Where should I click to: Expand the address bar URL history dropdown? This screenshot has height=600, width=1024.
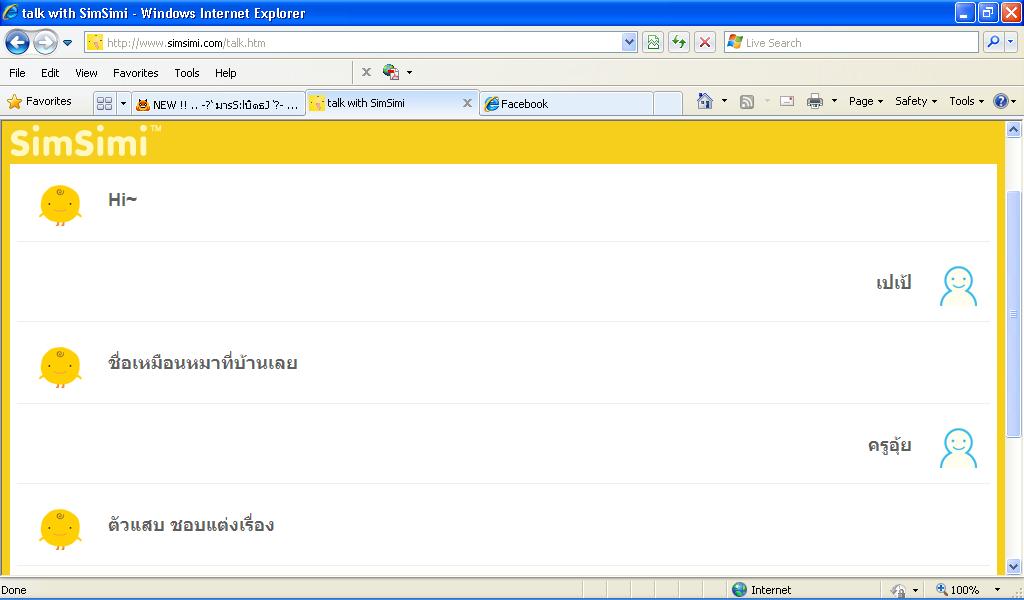[x=629, y=43]
